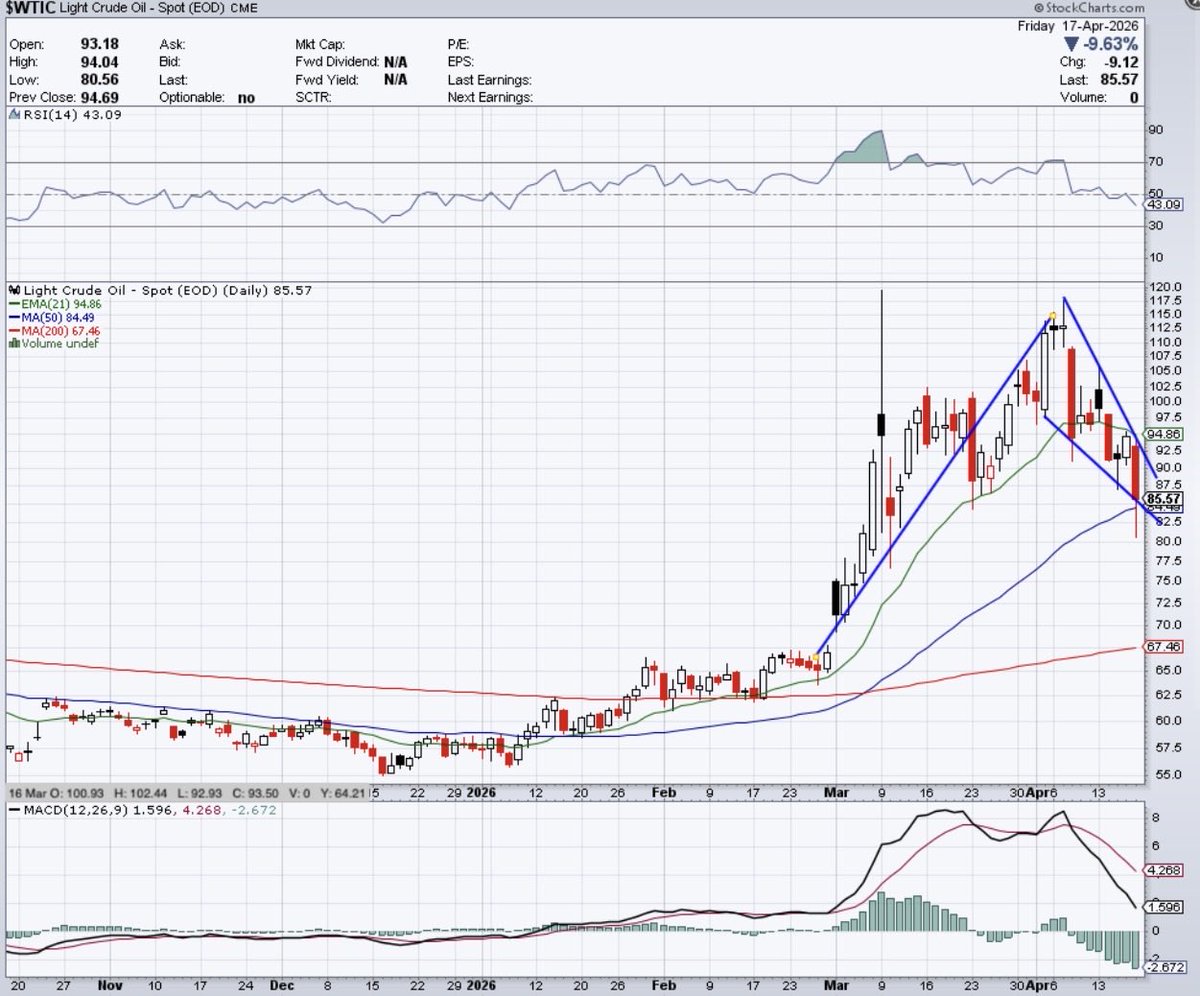Click the MA(50) 84.49 legend text
Viewport: 1200px width, 996px height.
coord(58,317)
